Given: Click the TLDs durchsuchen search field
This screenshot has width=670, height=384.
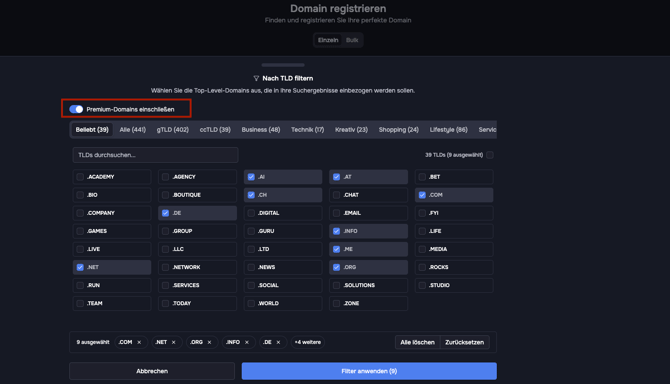Looking at the screenshot, I should pos(155,155).
